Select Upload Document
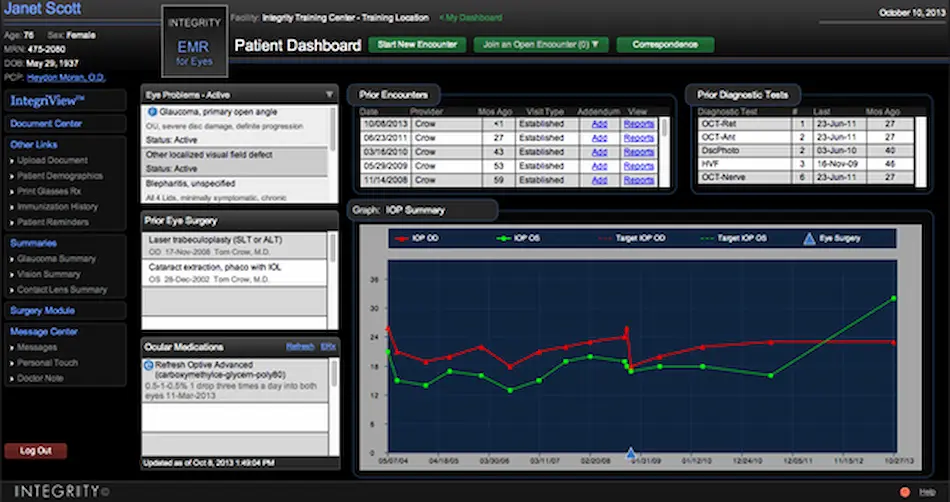 52,160
